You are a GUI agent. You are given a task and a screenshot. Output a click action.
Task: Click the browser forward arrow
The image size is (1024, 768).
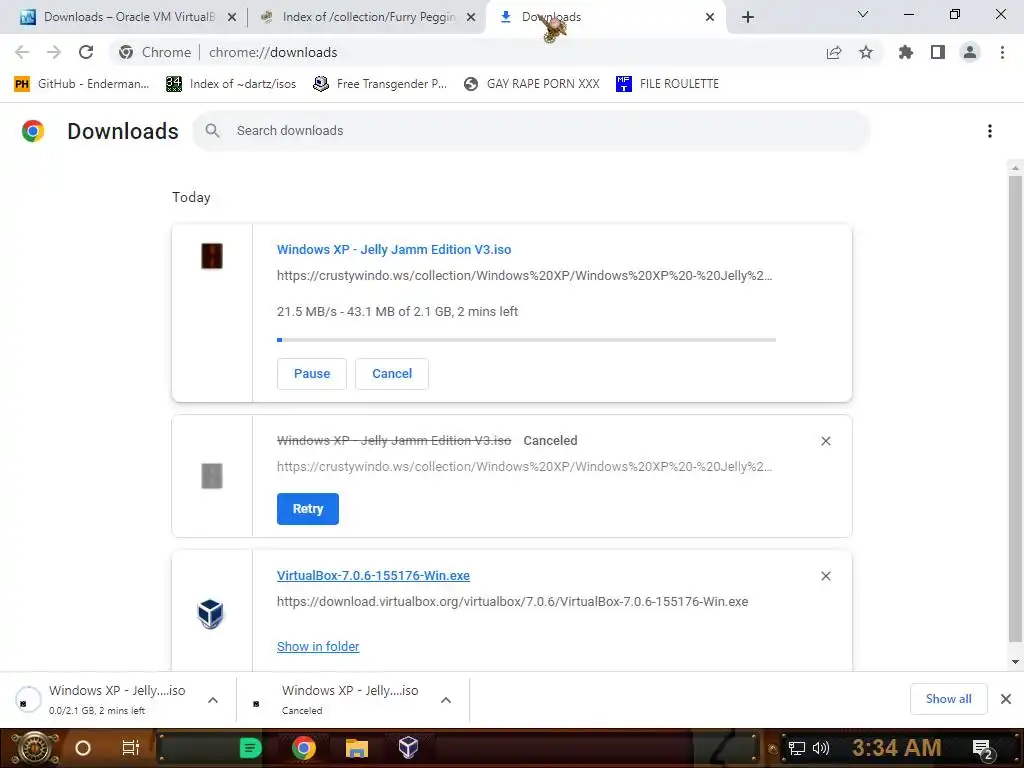54,52
